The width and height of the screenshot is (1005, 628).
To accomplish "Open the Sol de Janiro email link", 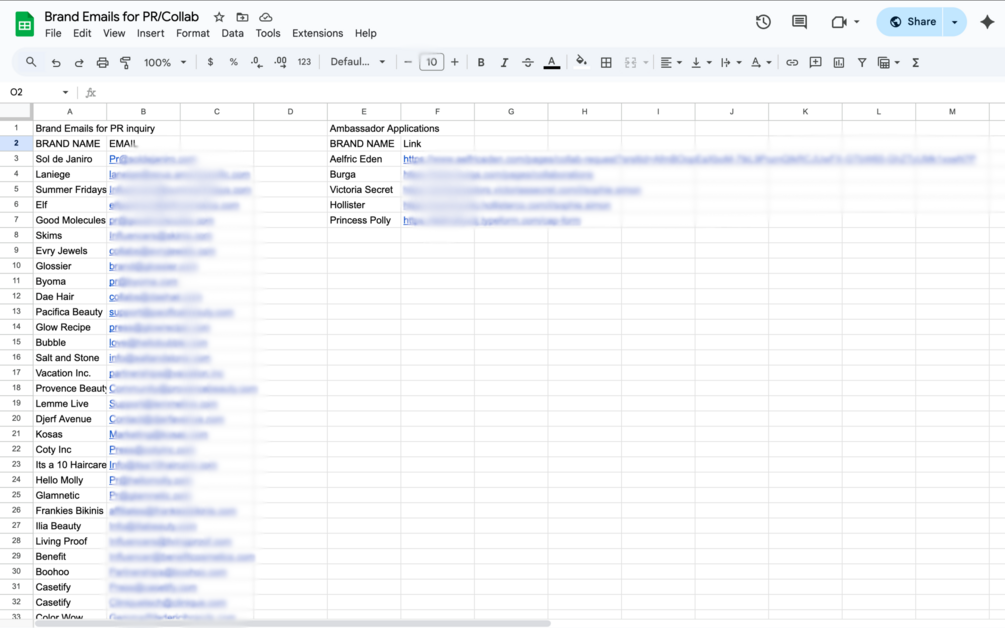I will coord(153,159).
